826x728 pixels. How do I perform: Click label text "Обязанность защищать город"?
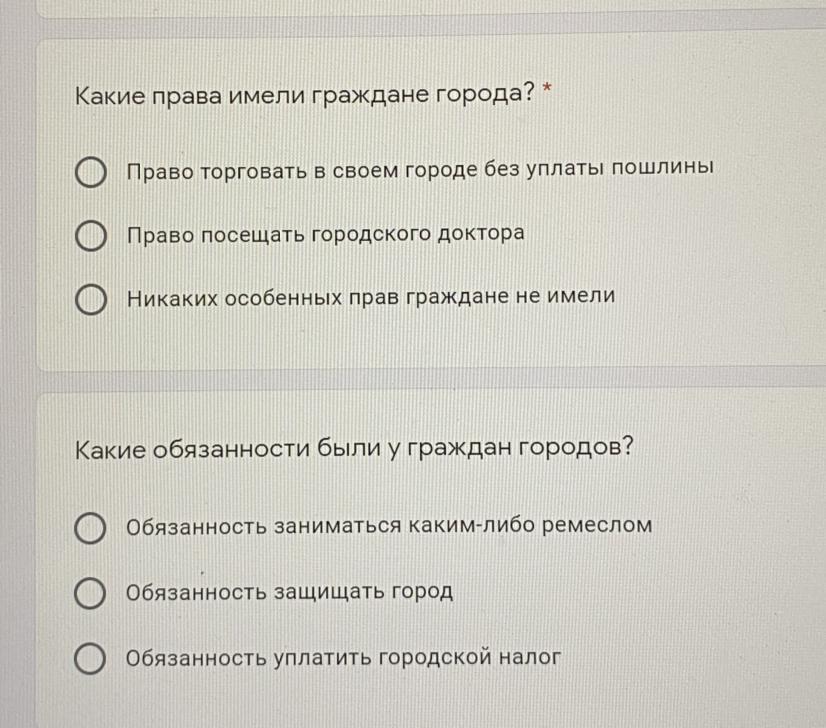tap(289, 592)
